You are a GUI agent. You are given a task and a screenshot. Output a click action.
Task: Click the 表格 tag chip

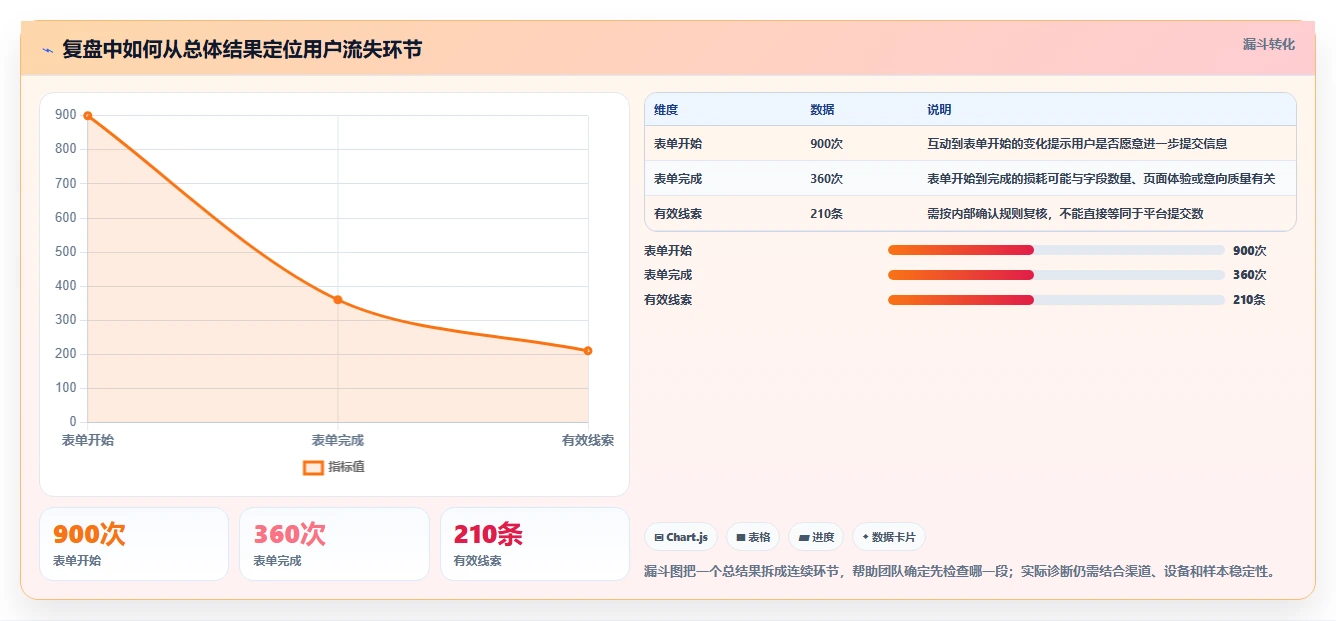click(753, 537)
